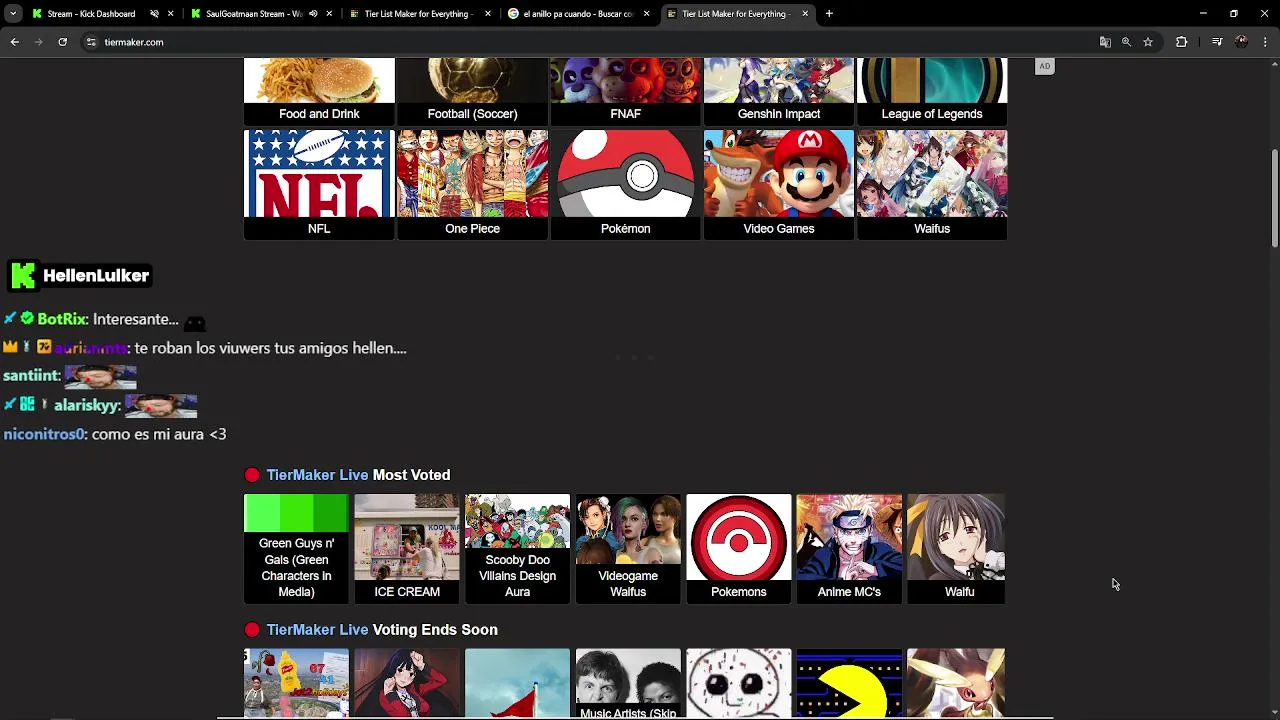Open the League of Legends category

932,91
